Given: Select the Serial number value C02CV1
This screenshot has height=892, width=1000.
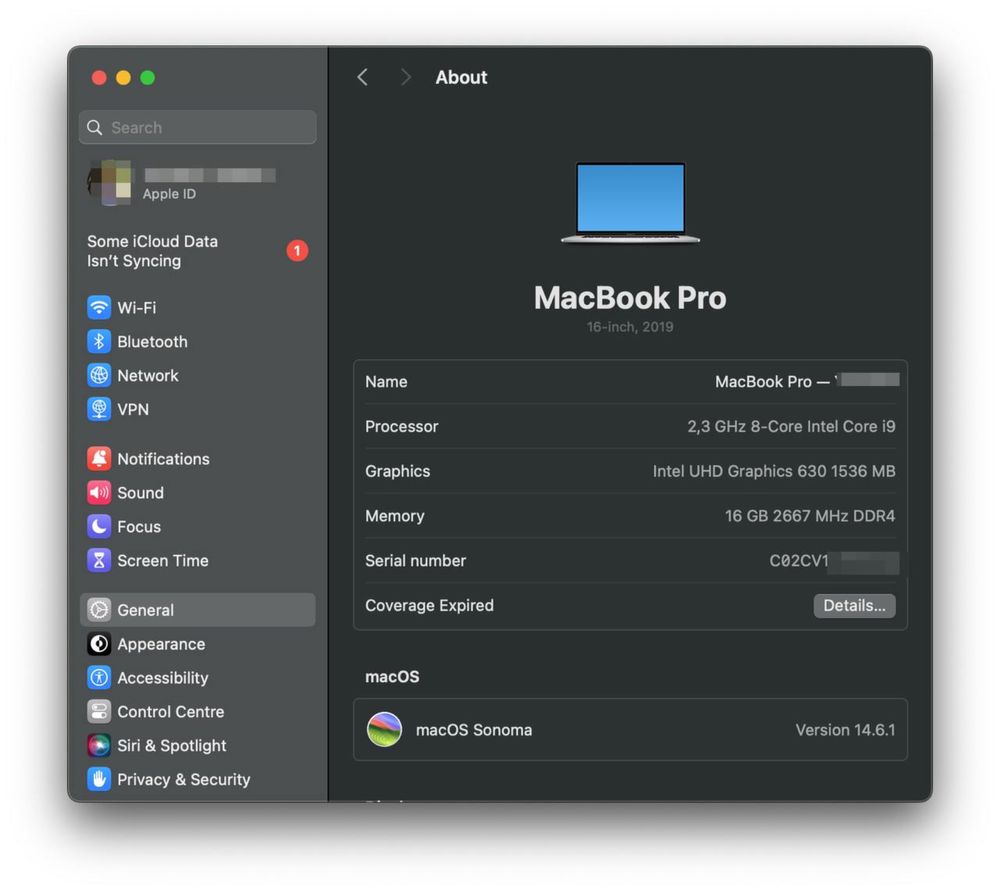Looking at the screenshot, I should click(798, 560).
